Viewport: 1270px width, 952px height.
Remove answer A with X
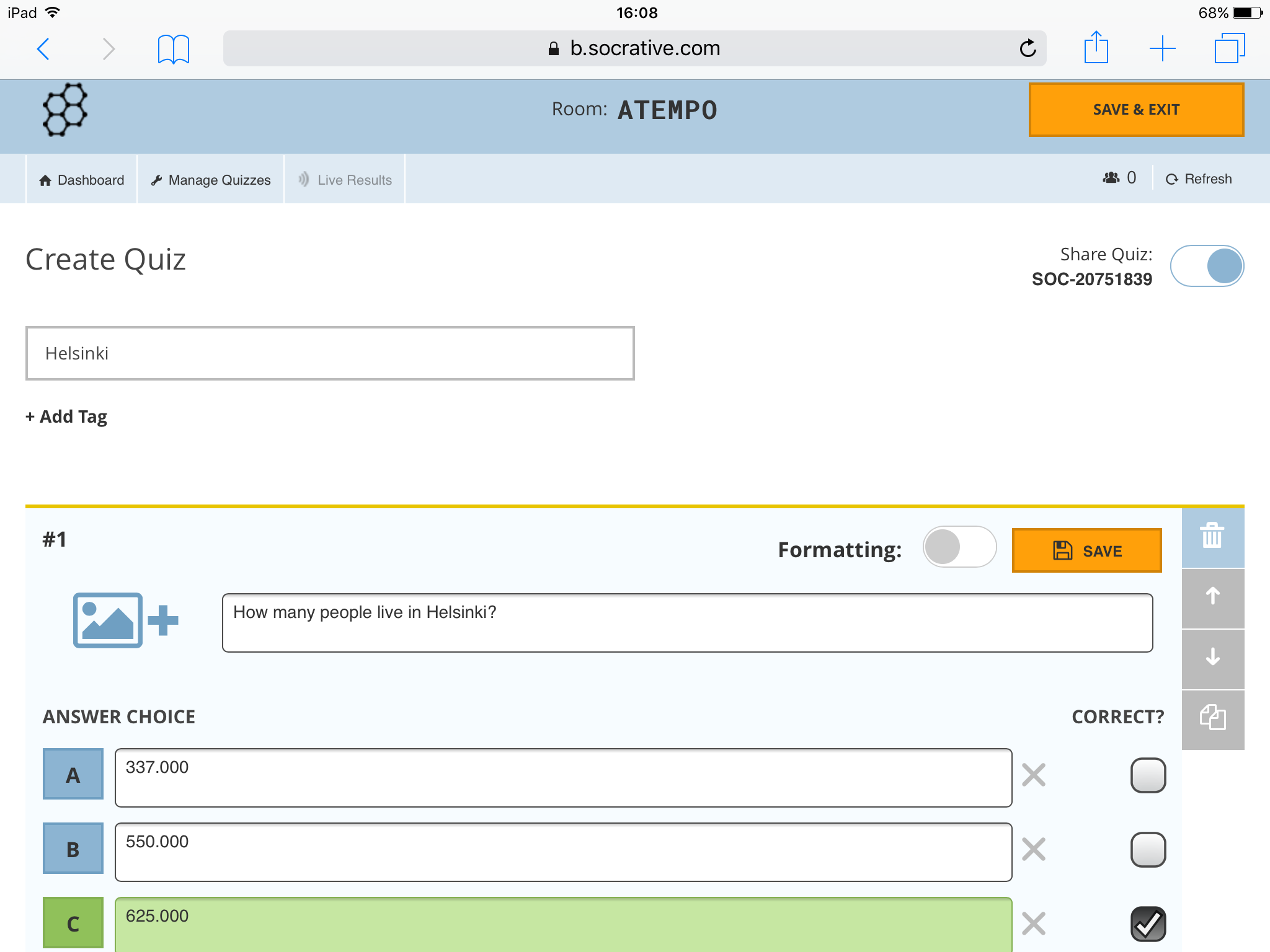[1034, 775]
